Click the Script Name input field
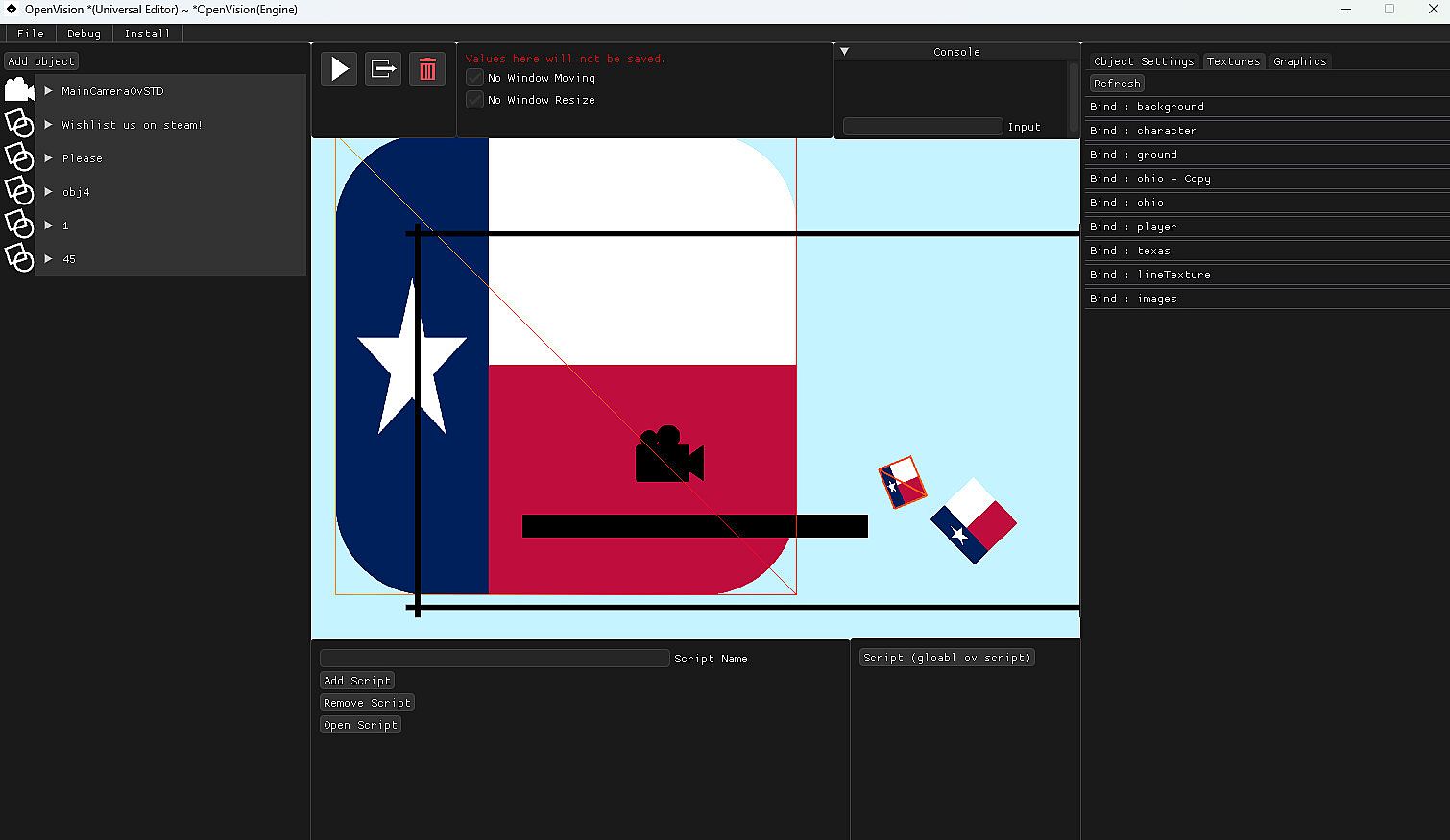Viewport: 1450px width, 840px height. pos(494,659)
